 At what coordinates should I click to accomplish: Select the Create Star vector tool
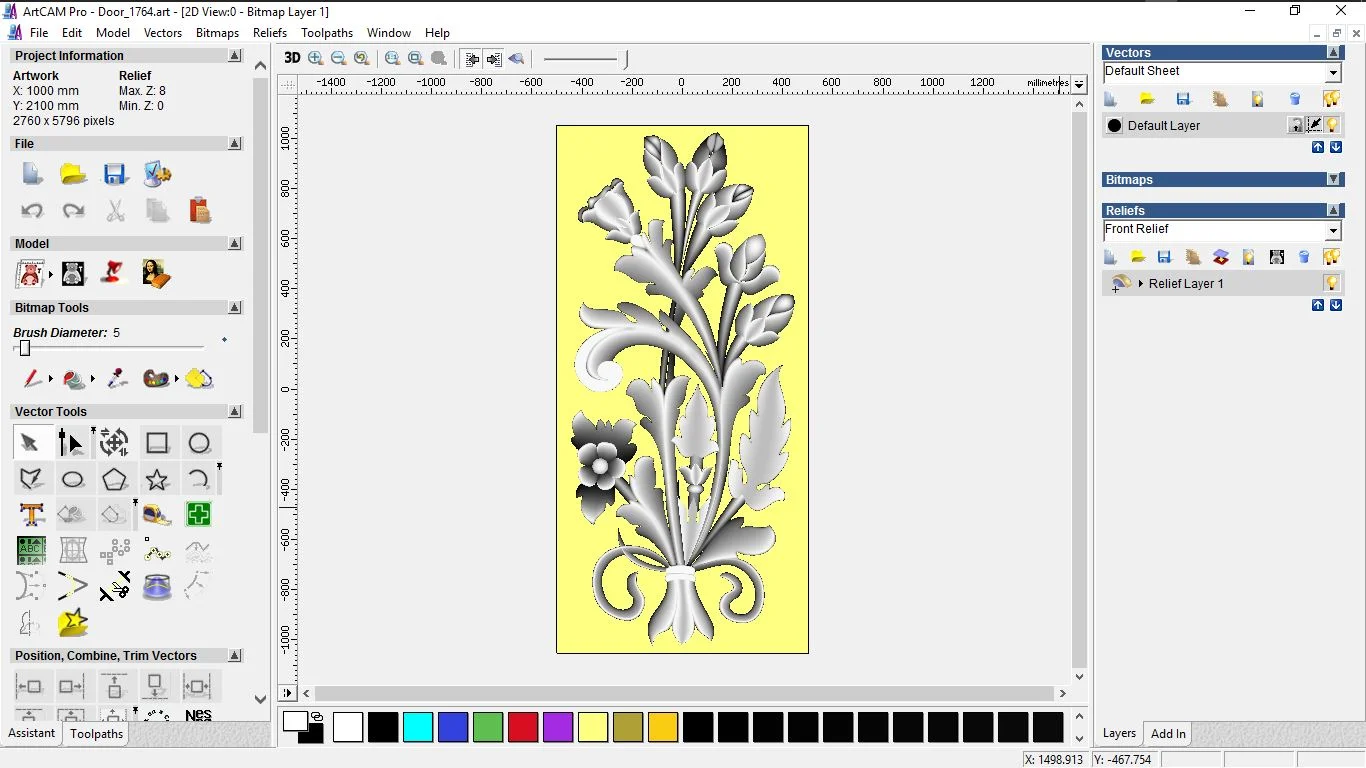tap(157, 480)
